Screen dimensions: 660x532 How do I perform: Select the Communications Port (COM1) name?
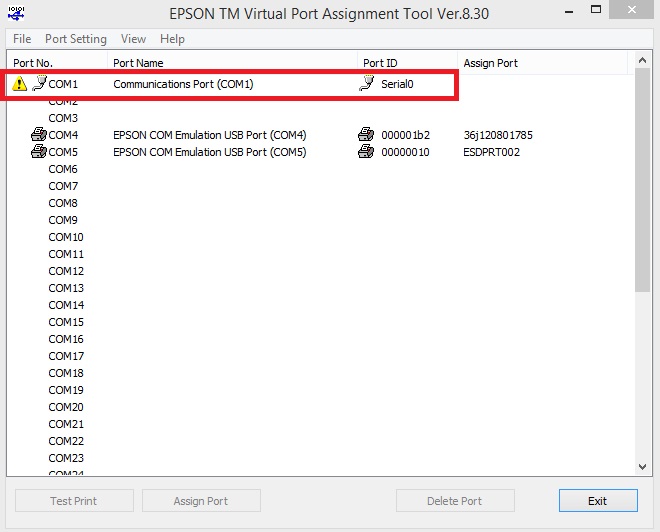183,84
